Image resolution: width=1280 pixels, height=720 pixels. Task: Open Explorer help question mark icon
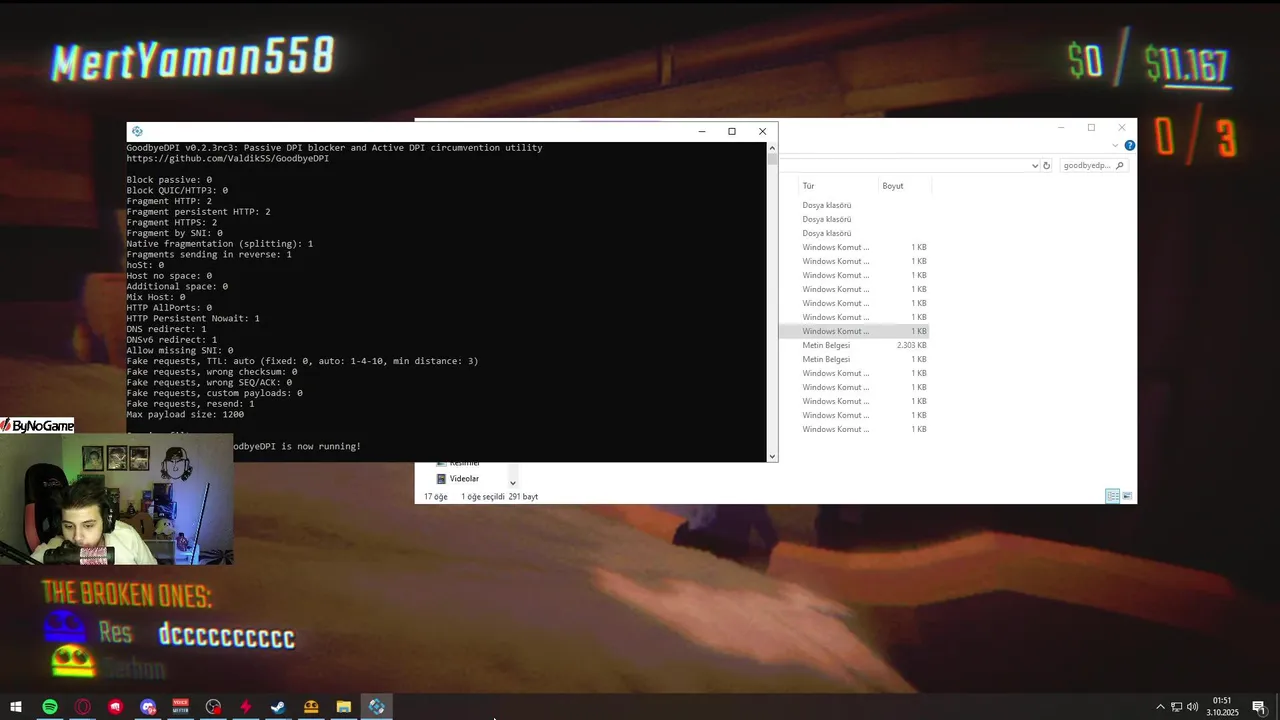(x=1130, y=146)
